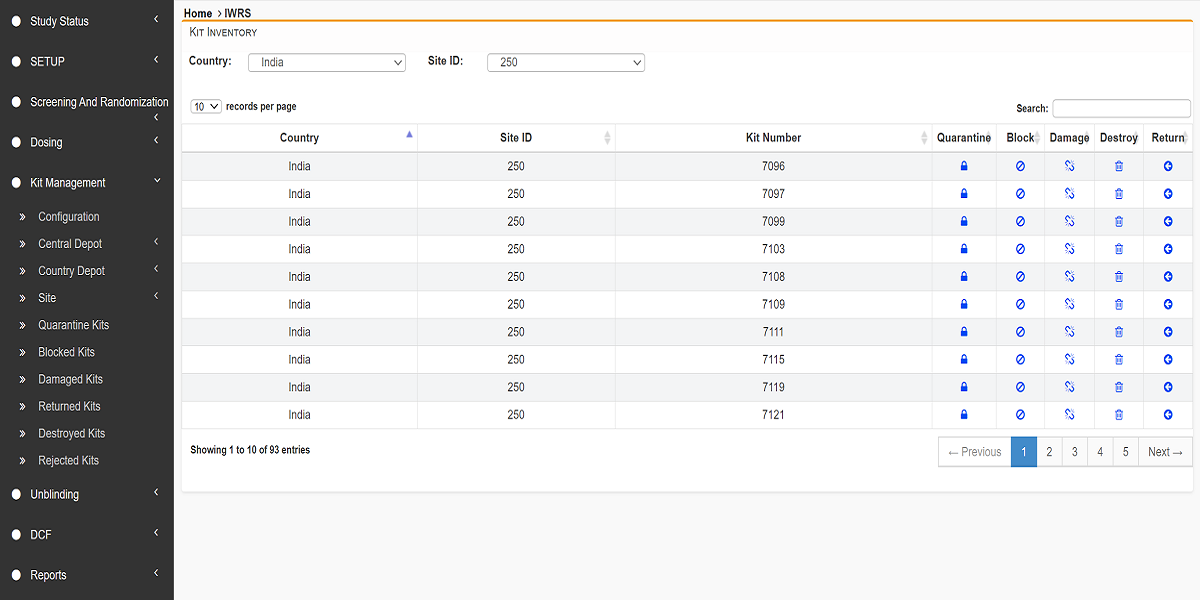Image resolution: width=1200 pixels, height=600 pixels.
Task: Click the Next pagination button
Action: click(x=1165, y=452)
